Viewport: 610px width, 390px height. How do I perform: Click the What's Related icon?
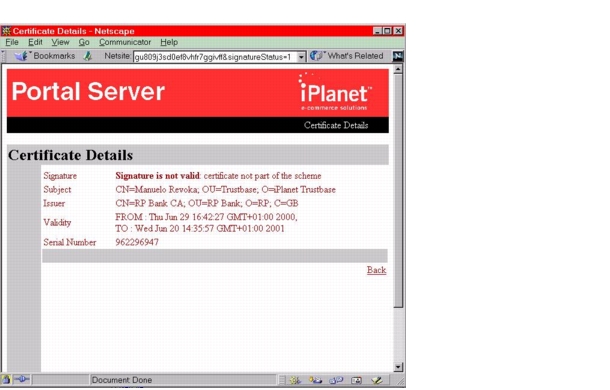(316, 56)
